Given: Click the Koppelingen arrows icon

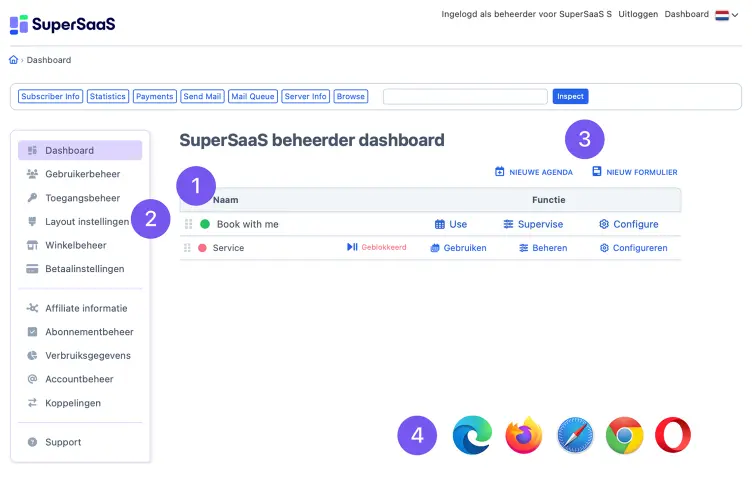Looking at the screenshot, I should pos(32,403).
